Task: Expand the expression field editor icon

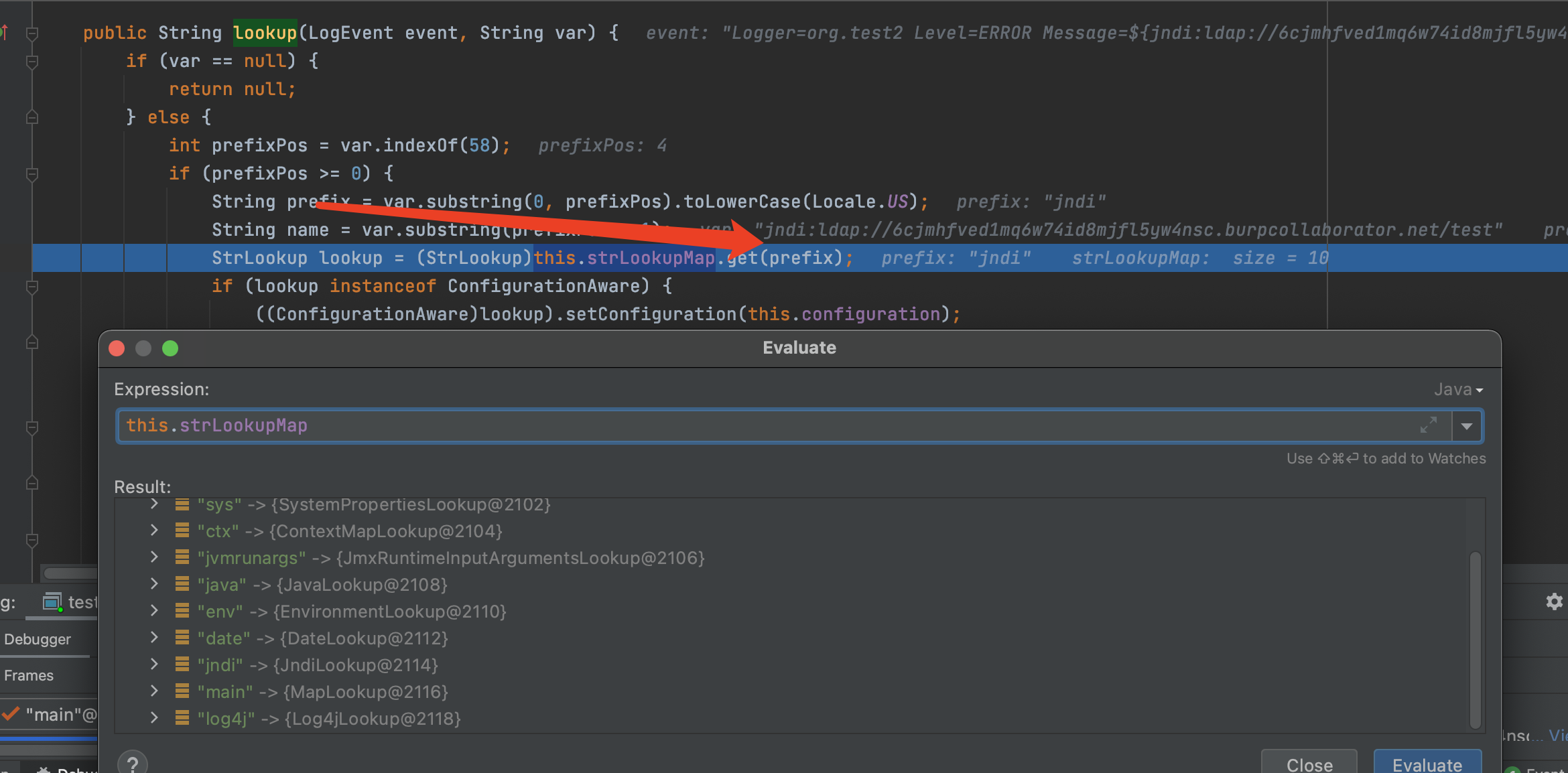Action: pos(1429,425)
